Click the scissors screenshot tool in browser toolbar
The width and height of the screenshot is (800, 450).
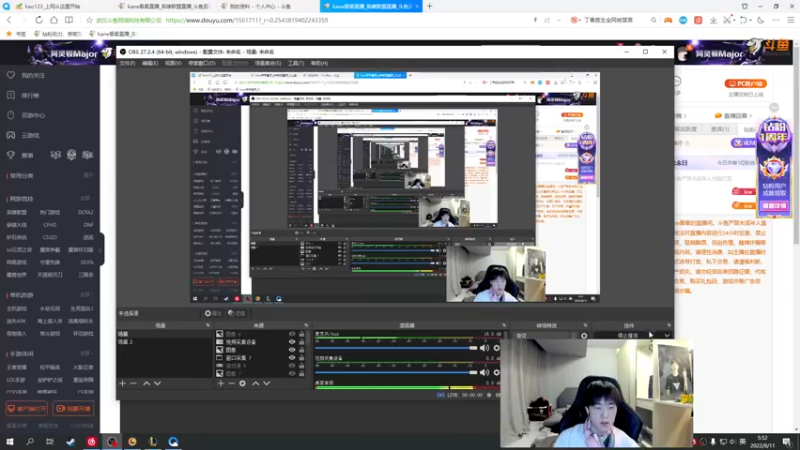728,20
